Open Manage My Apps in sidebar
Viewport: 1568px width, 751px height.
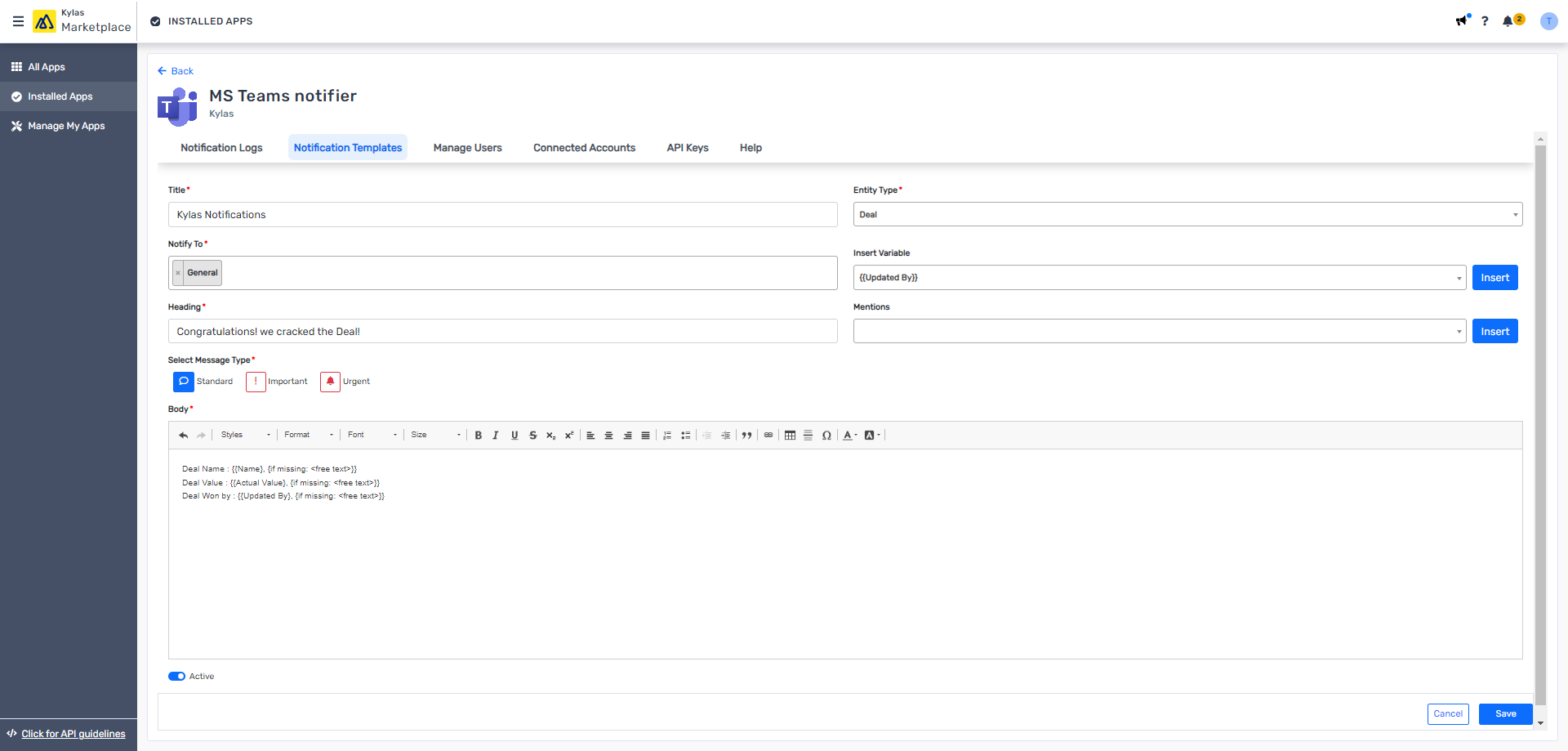(69, 126)
